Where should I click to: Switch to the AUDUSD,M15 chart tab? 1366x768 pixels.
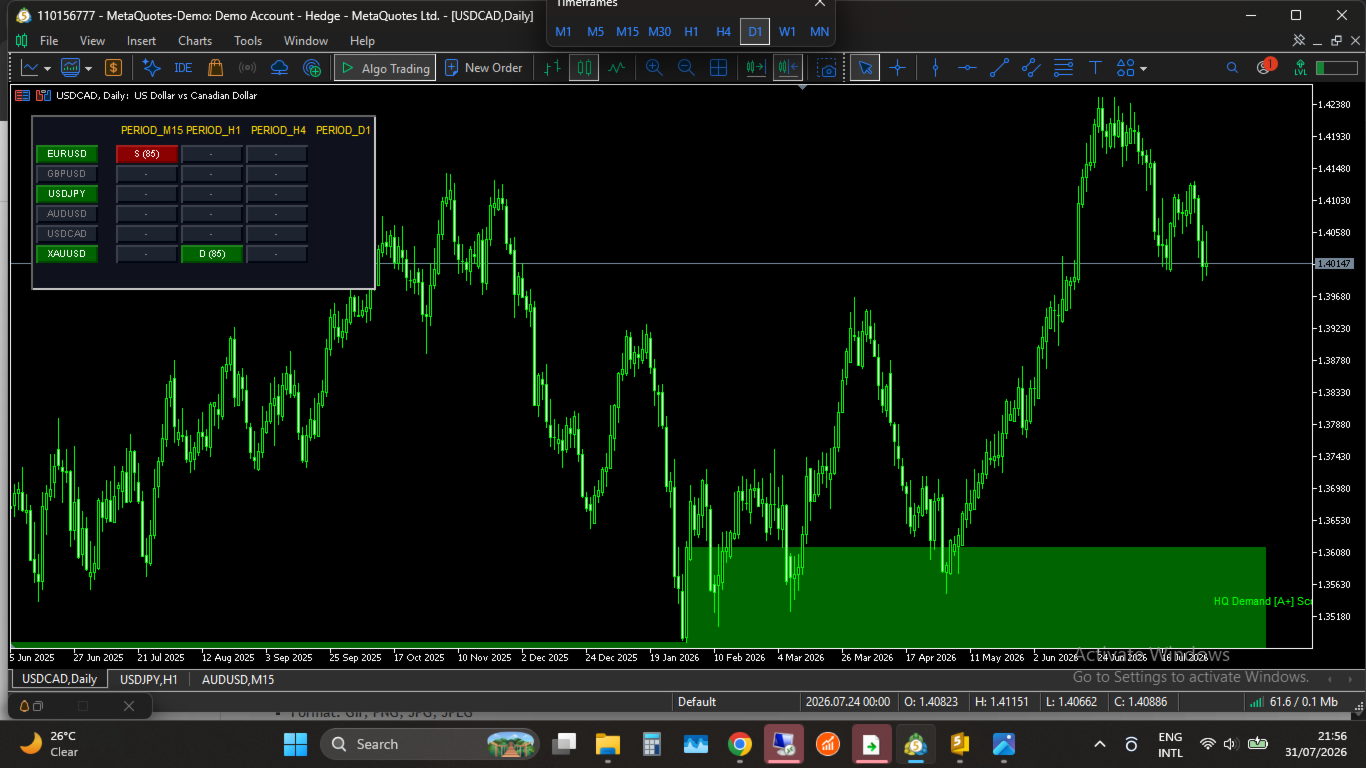(x=238, y=679)
